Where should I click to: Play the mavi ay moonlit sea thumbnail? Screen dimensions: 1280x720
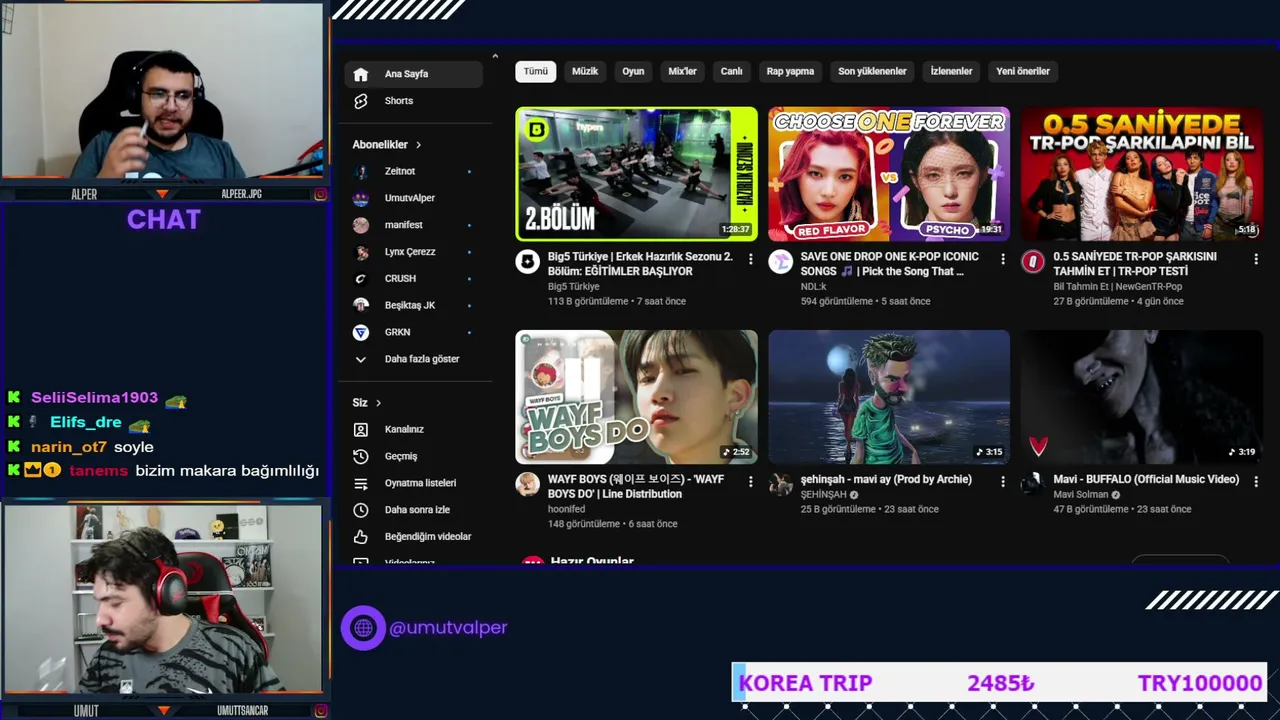pyautogui.click(x=889, y=397)
